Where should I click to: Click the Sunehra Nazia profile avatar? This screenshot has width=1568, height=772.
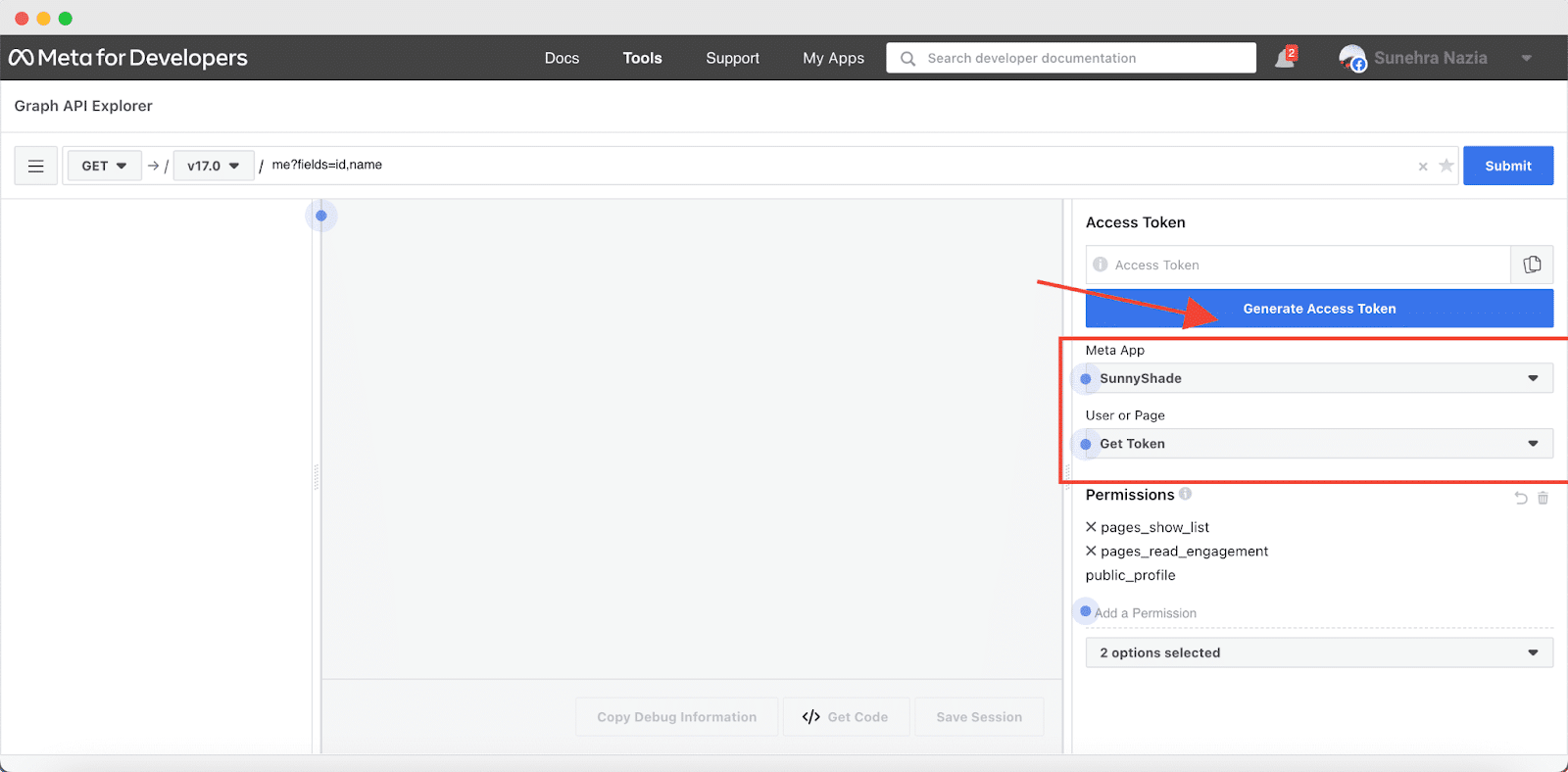click(1352, 58)
